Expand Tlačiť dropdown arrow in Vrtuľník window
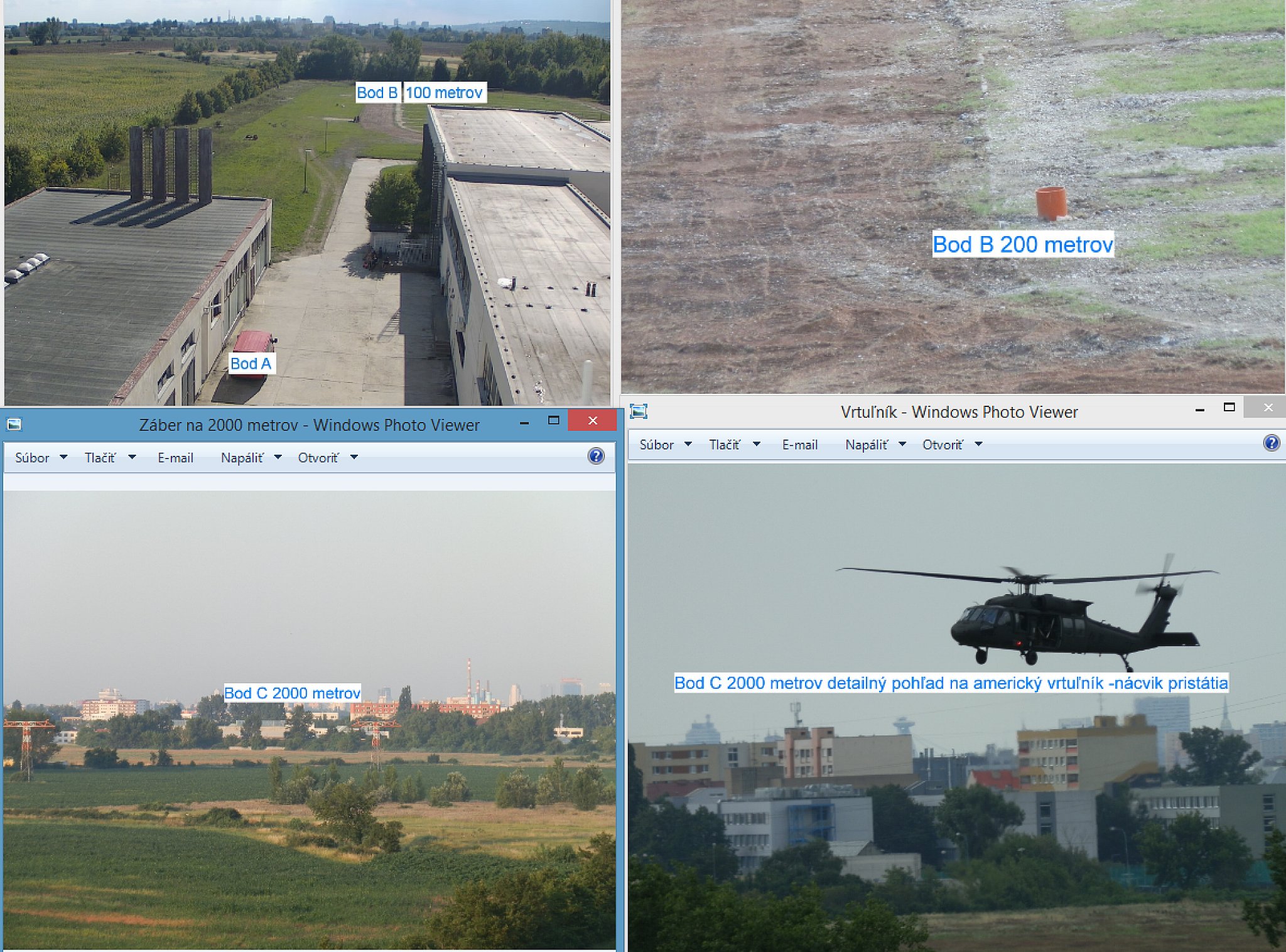This screenshot has height=952, width=1286. click(756, 444)
